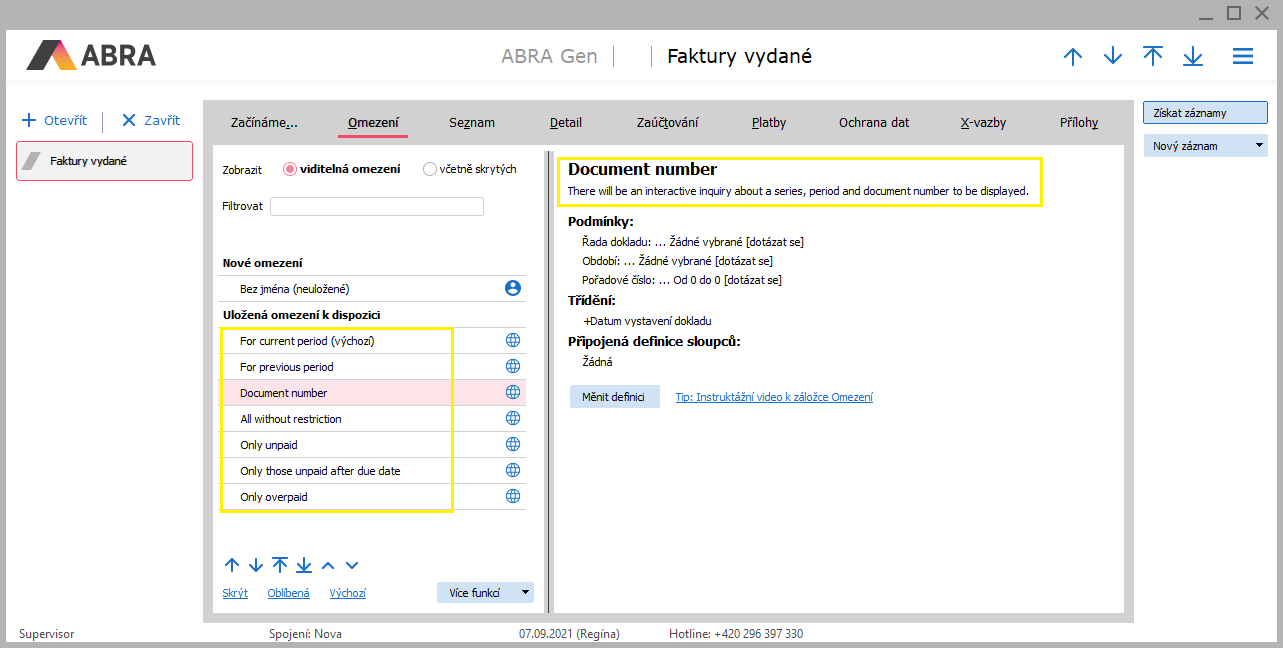1283x648 pixels.
Task: Select Document number restriction row
Action: click(372, 392)
